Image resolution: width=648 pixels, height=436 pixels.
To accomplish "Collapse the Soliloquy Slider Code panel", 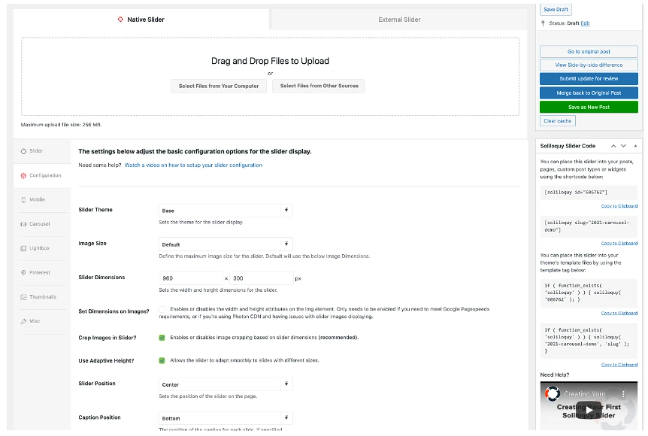I will (x=635, y=146).
